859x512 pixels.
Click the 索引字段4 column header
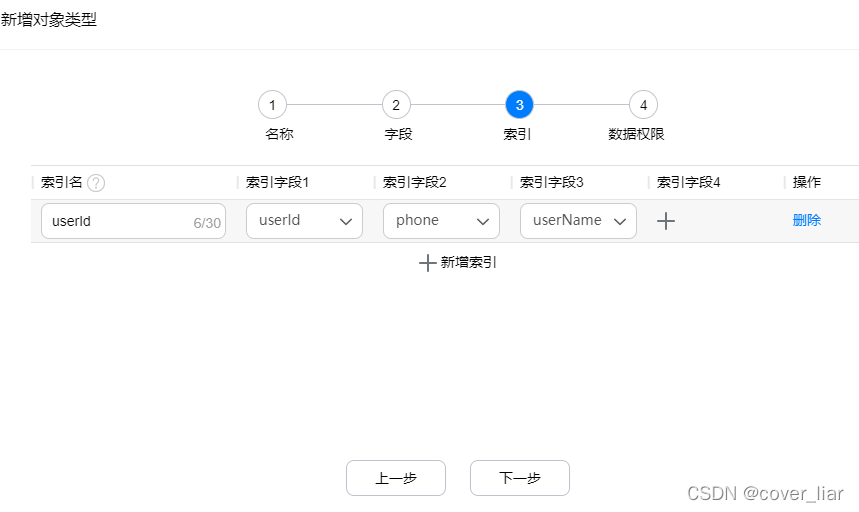[x=688, y=182]
